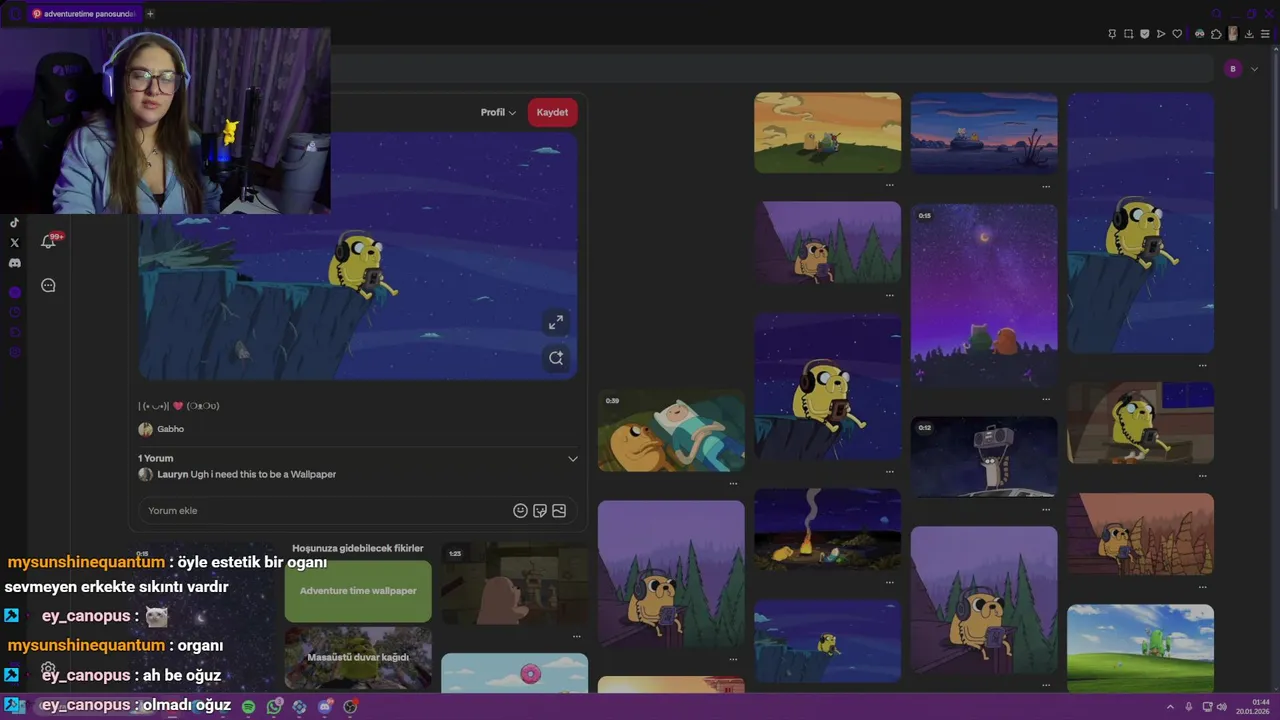Open the glasses-face extension icon

click(x=1200, y=34)
